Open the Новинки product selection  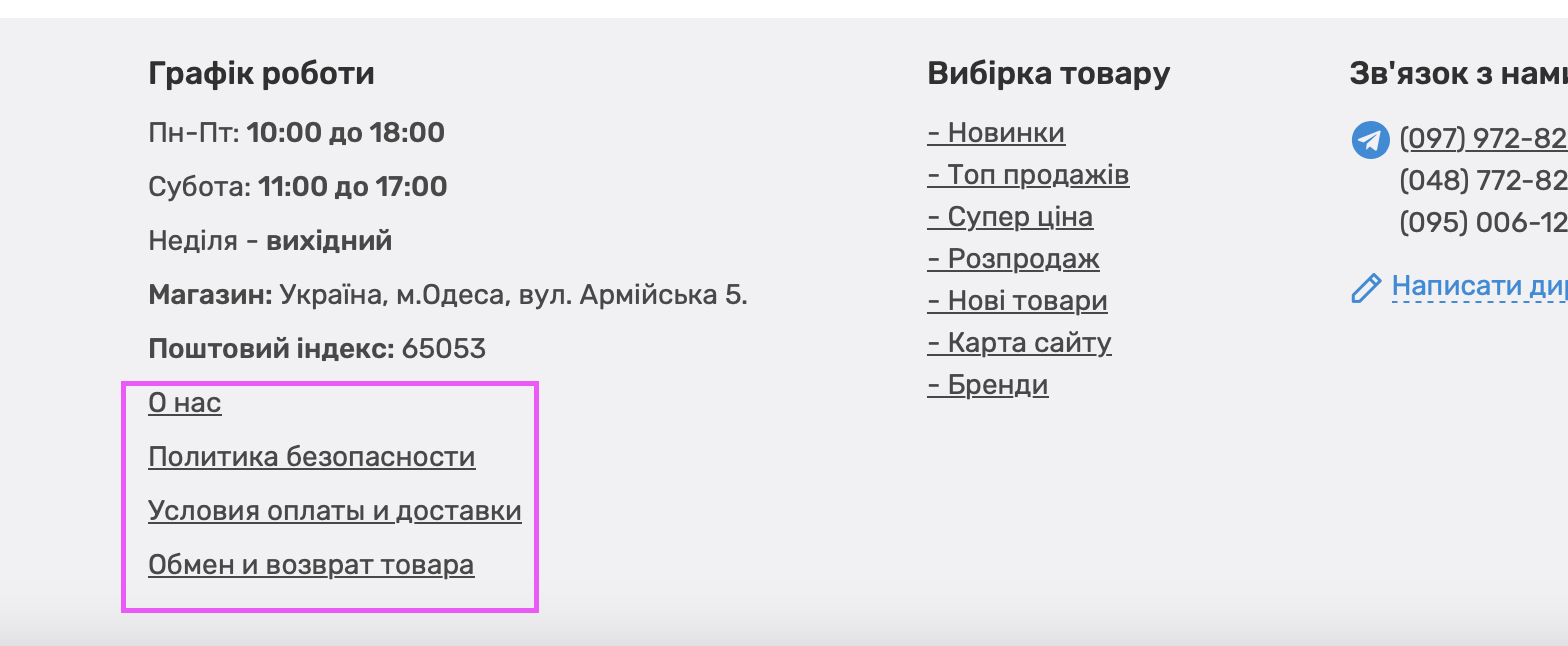(996, 133)
